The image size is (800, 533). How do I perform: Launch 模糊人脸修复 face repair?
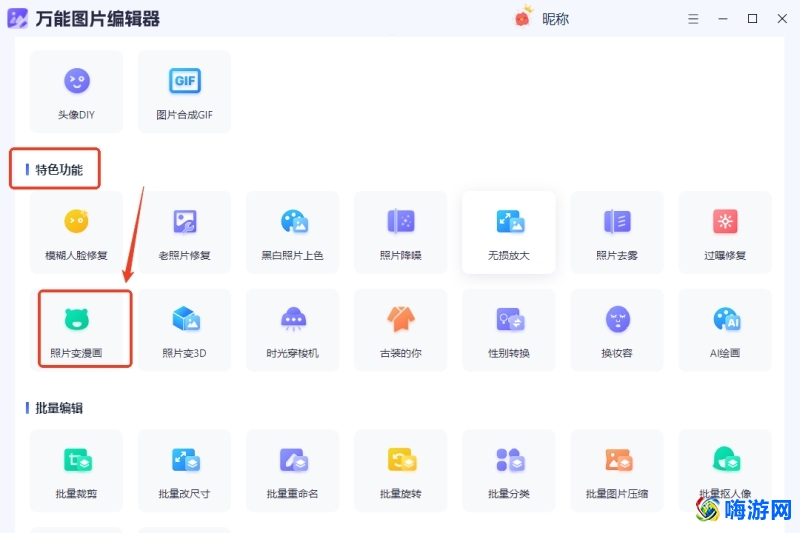coord(76,233)
